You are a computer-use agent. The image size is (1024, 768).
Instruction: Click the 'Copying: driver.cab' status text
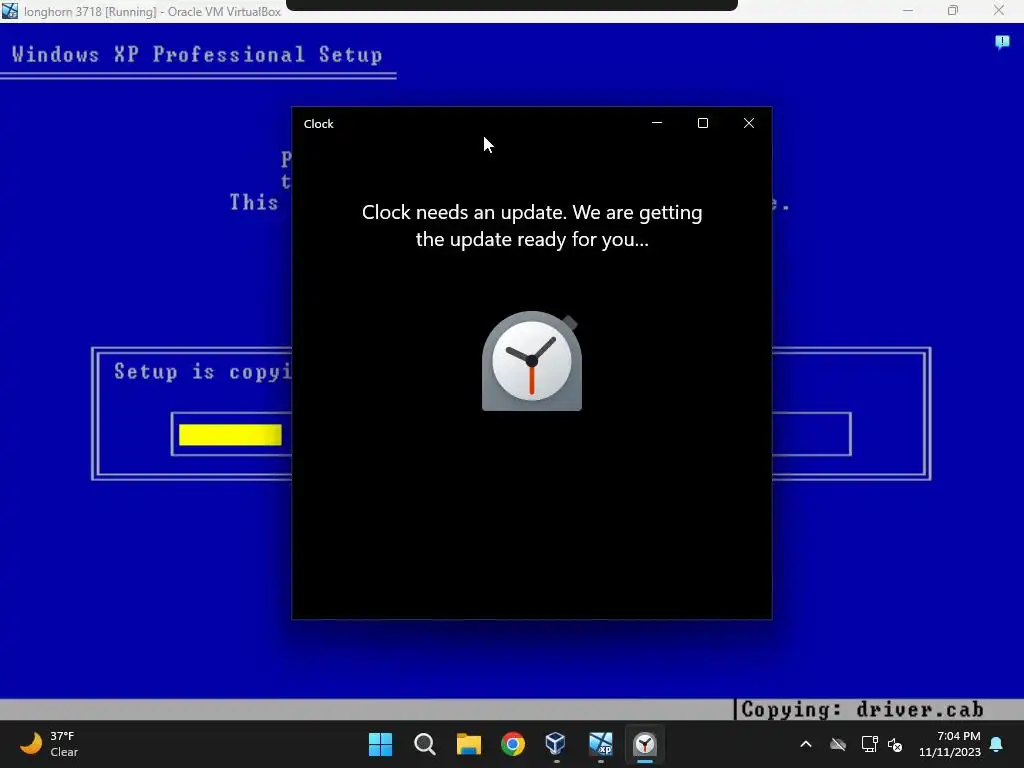click(x=862, y=709)
